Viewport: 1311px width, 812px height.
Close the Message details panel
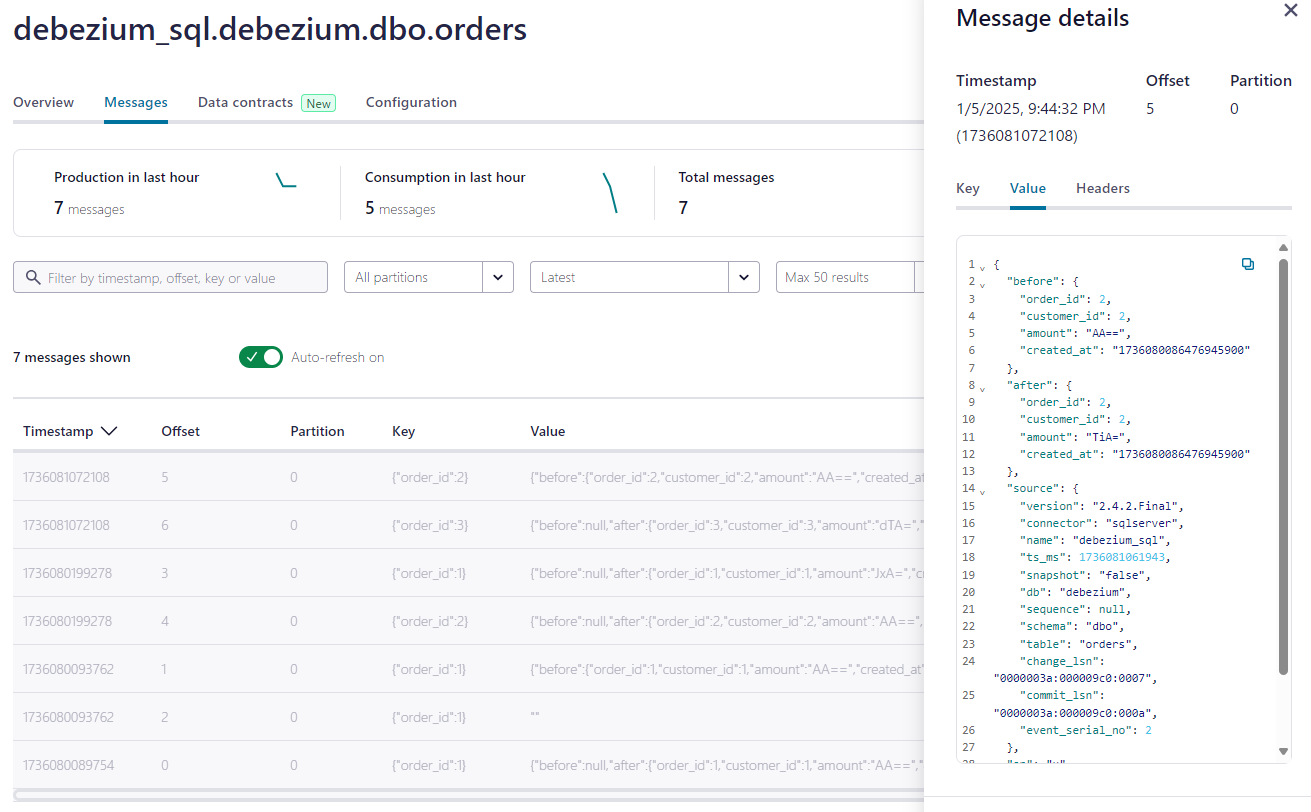click(1290, 10)
